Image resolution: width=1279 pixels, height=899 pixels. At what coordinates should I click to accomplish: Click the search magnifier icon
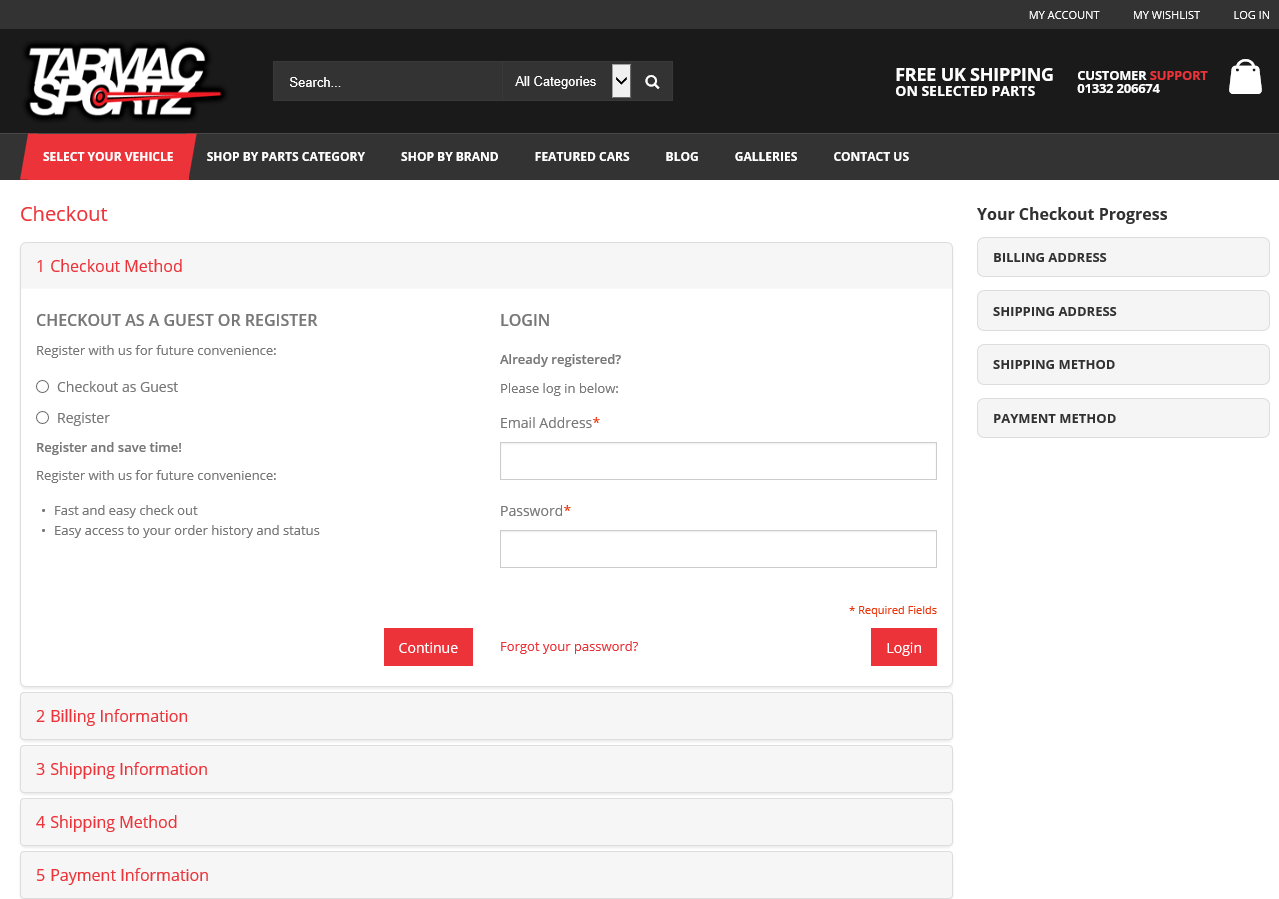coord(652,82)
